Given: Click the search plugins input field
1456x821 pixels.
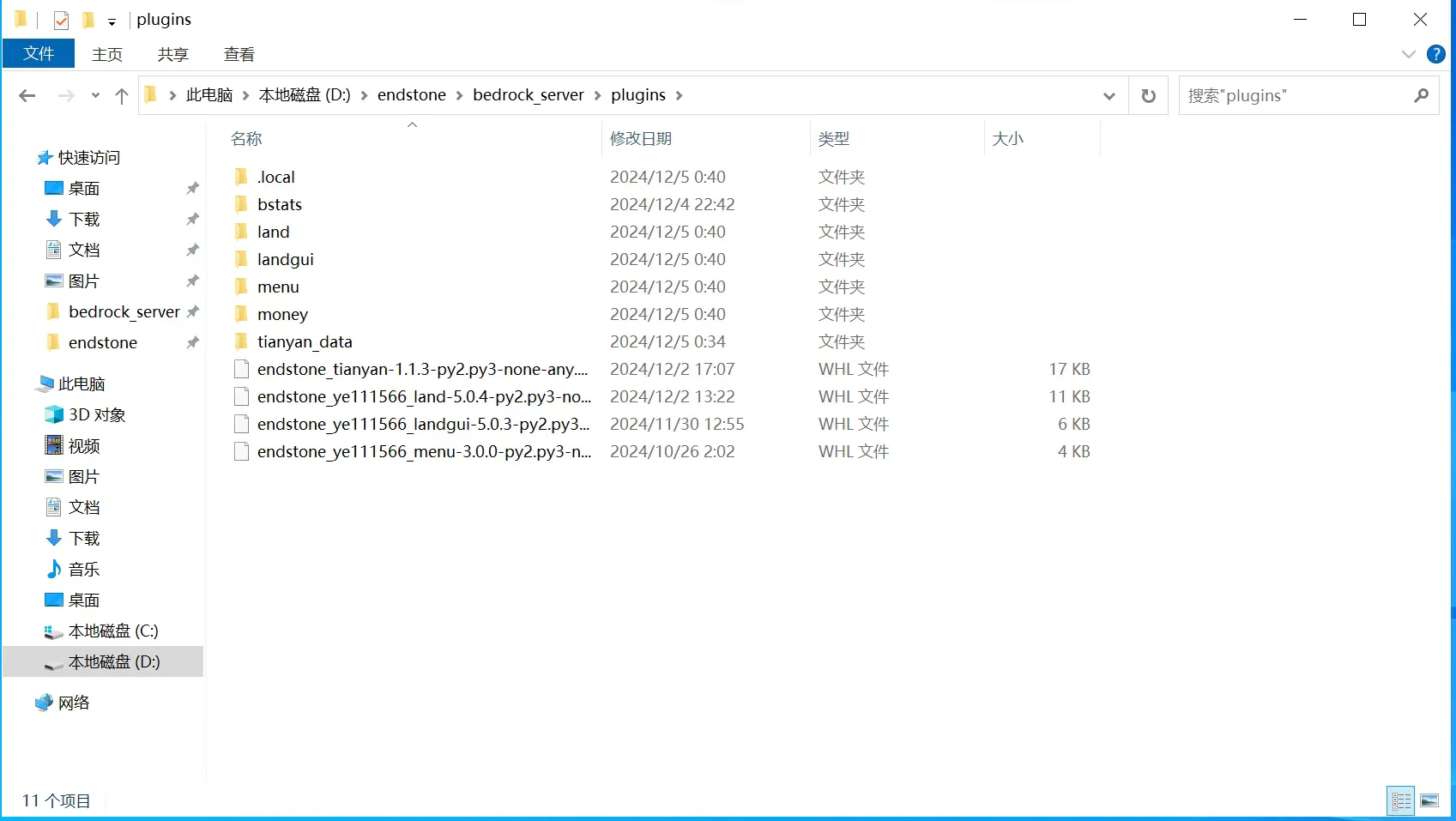Looking at the screenshot, I should (x=1296, y=95).
